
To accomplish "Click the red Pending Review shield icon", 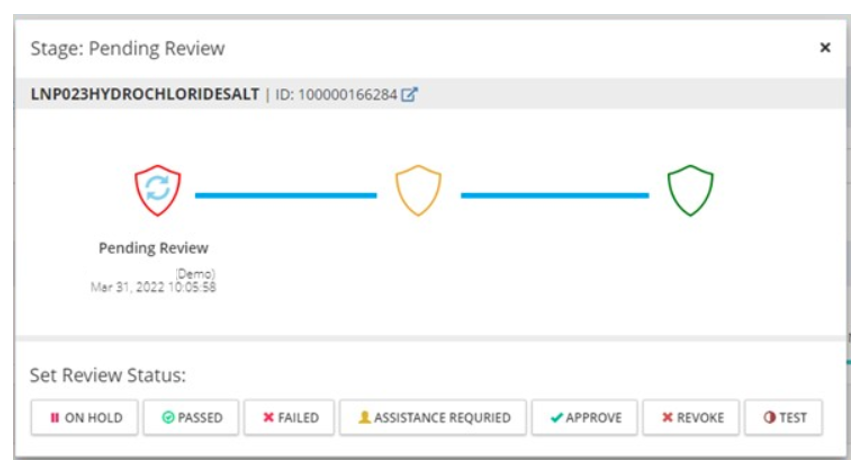I will point(158,190).
